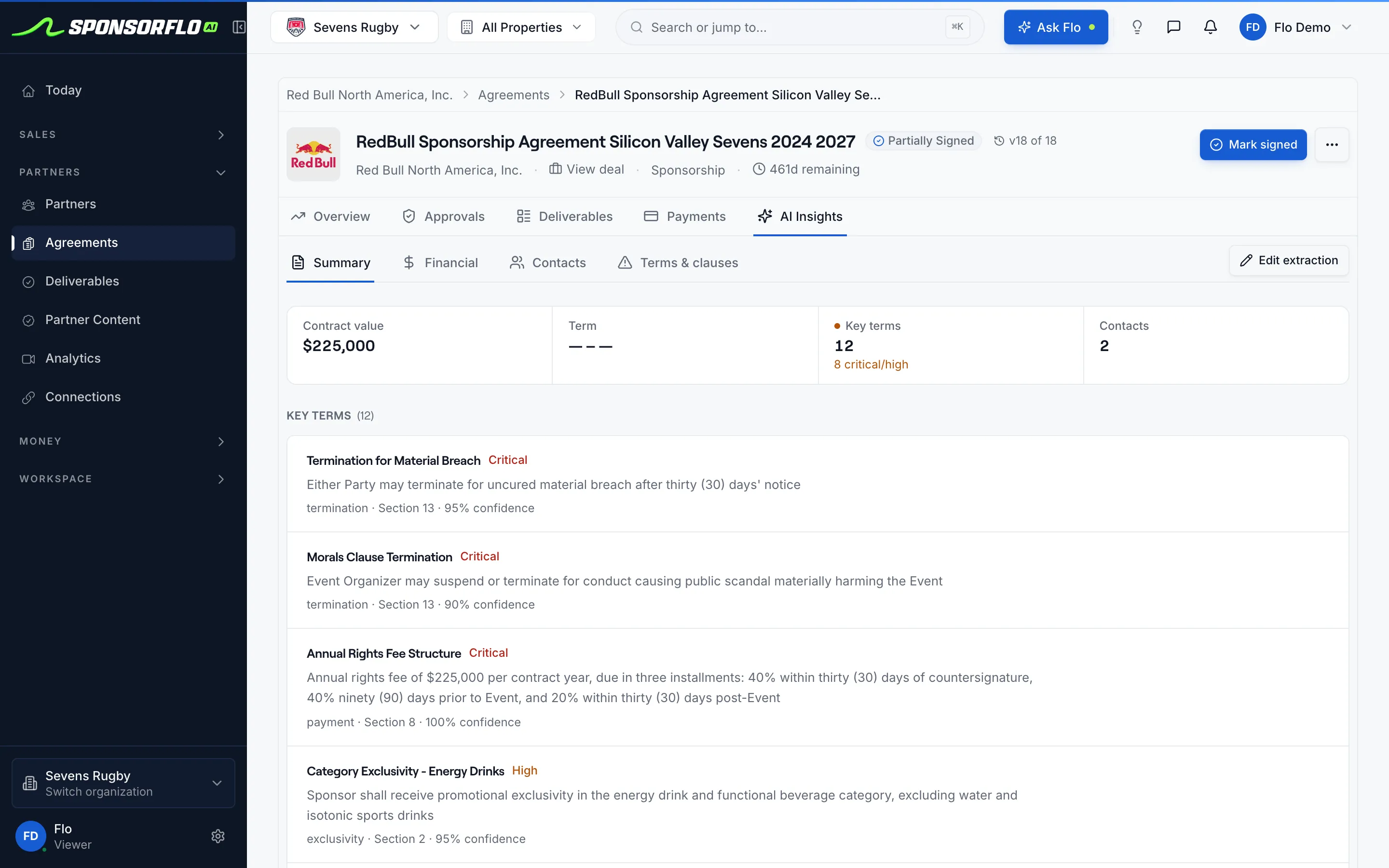Click the Key terms 12 card

pyautogui.click(x=951, y=345)
